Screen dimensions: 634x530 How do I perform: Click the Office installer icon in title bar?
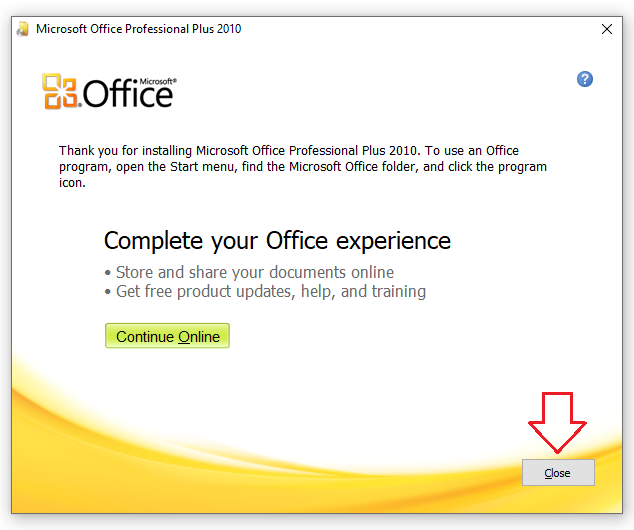(23, 29)
